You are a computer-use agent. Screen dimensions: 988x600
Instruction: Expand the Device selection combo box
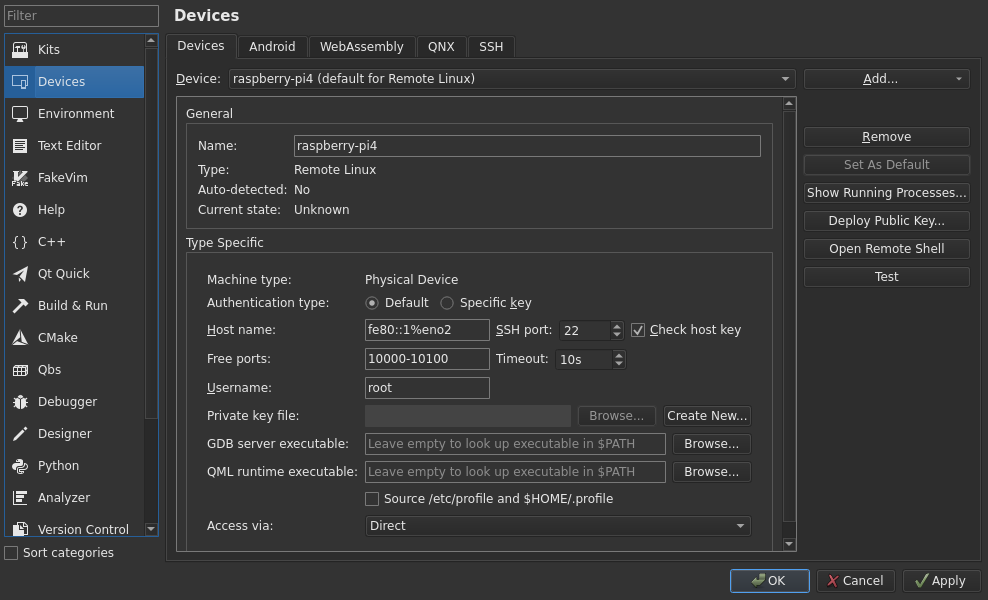[x=511, y=79]
